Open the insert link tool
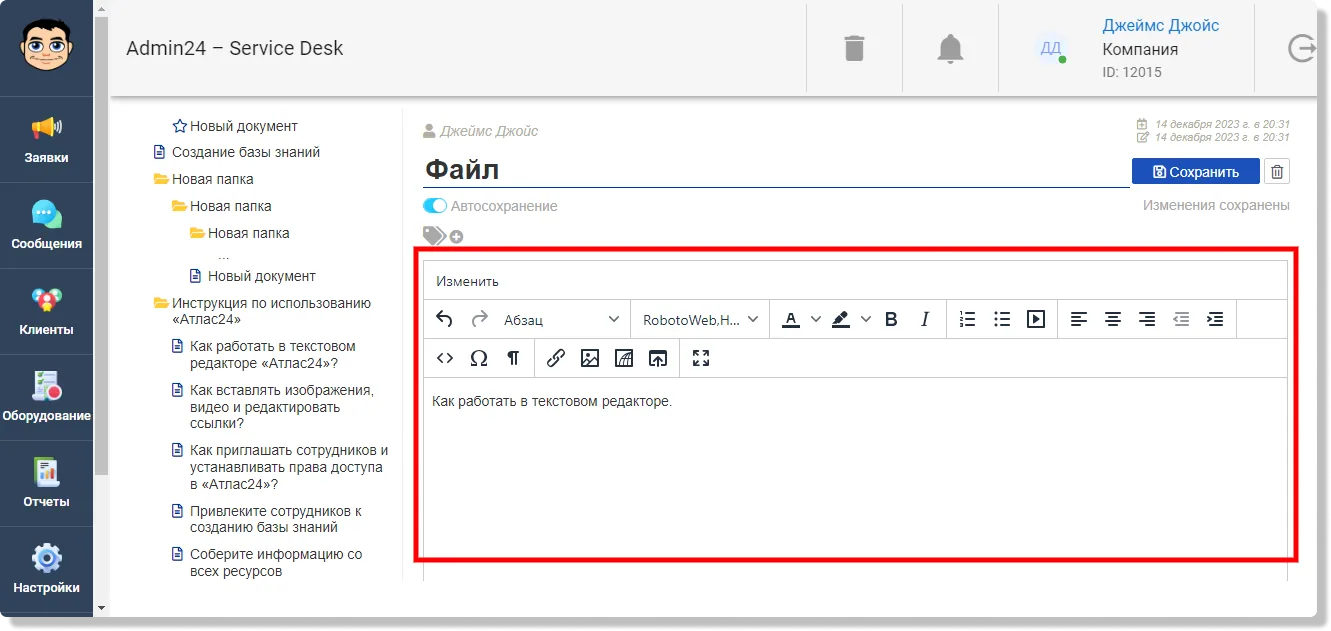1331x631 pixels. (556, 358)
